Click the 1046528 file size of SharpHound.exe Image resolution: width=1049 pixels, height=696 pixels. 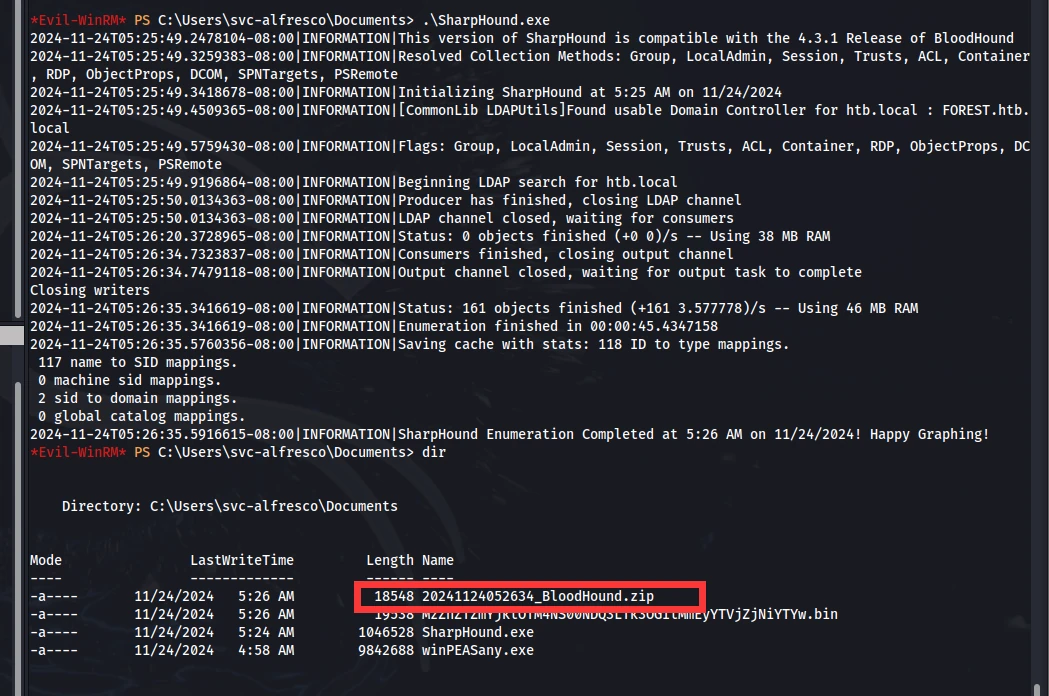[x=386, y=632]
